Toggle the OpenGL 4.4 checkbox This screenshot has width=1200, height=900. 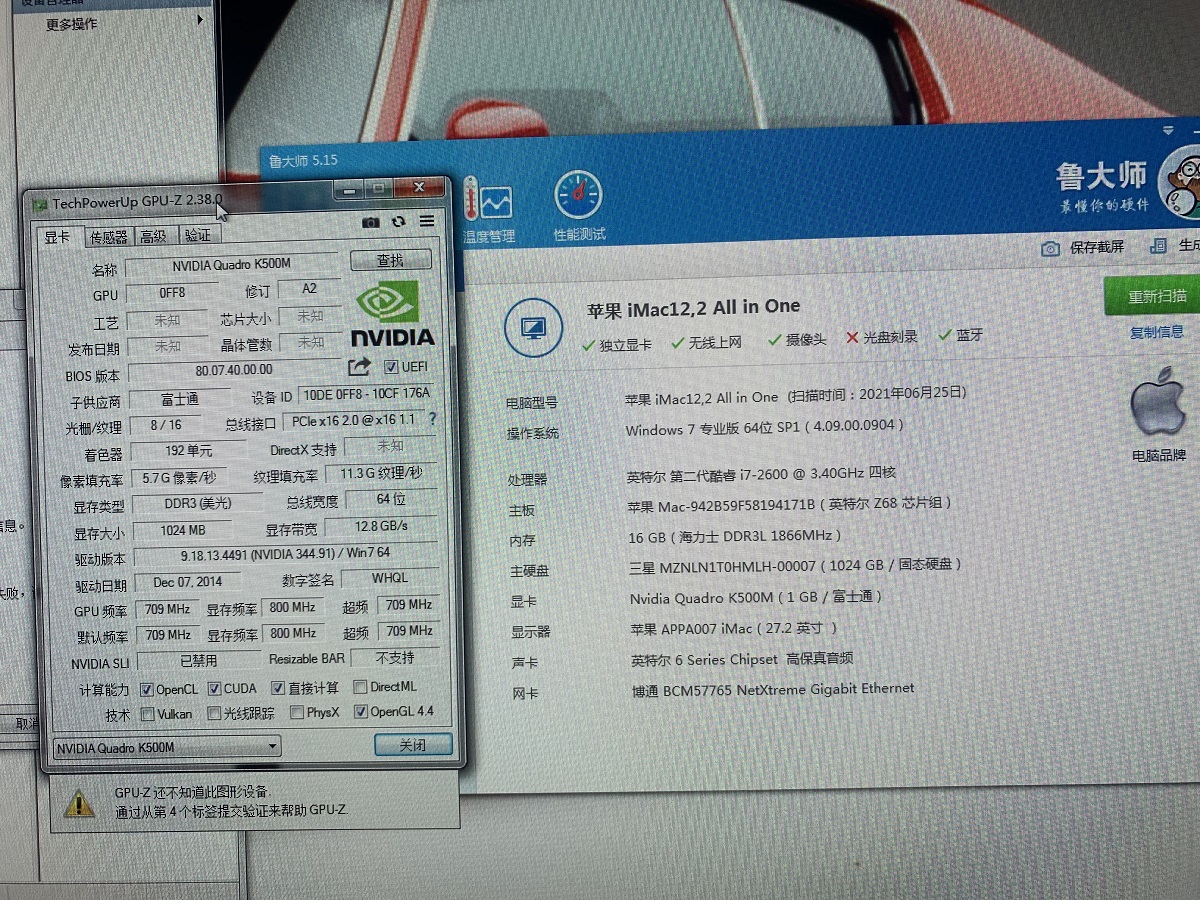(x=361, y=712)
